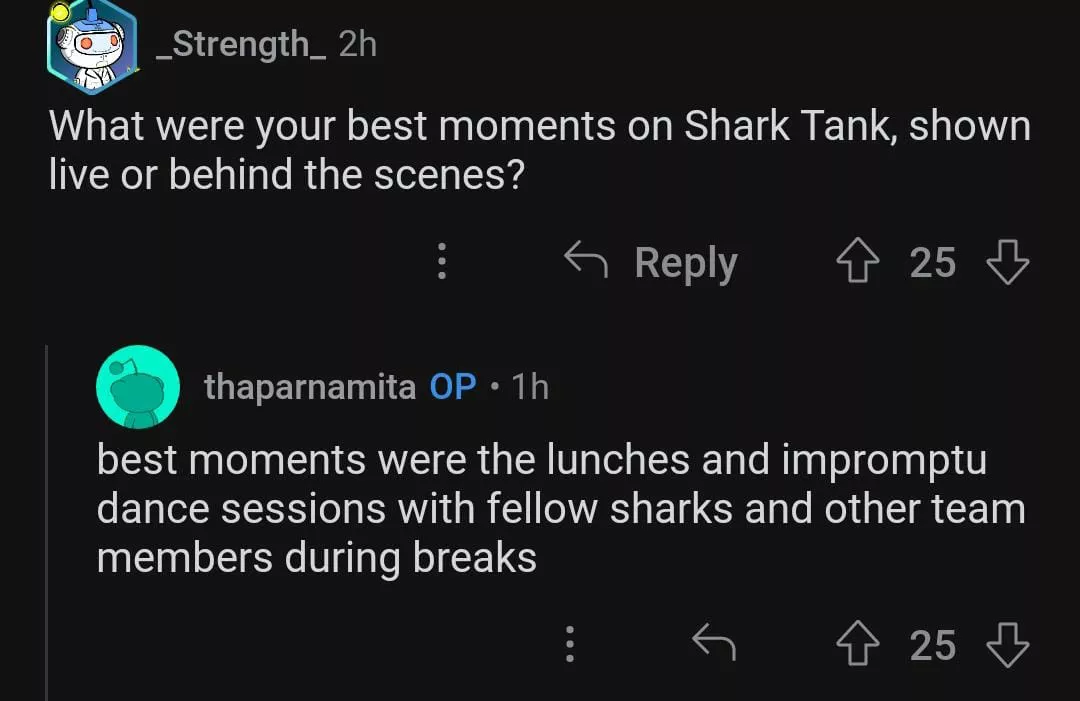This screenshot has height=701, width=1080.
Task: Open three-dot menu on thaparnamita's reply
Action: 569,645
